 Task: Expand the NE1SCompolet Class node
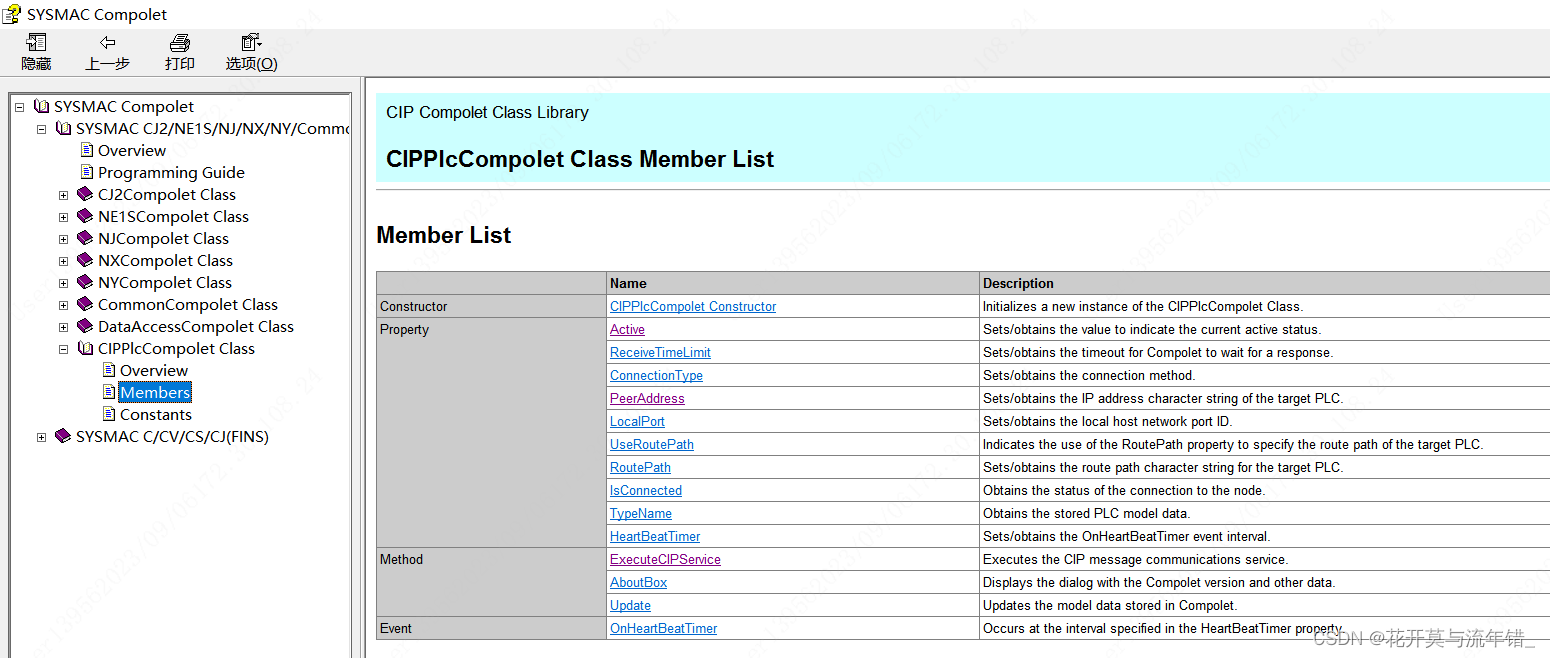coord(63,217)
